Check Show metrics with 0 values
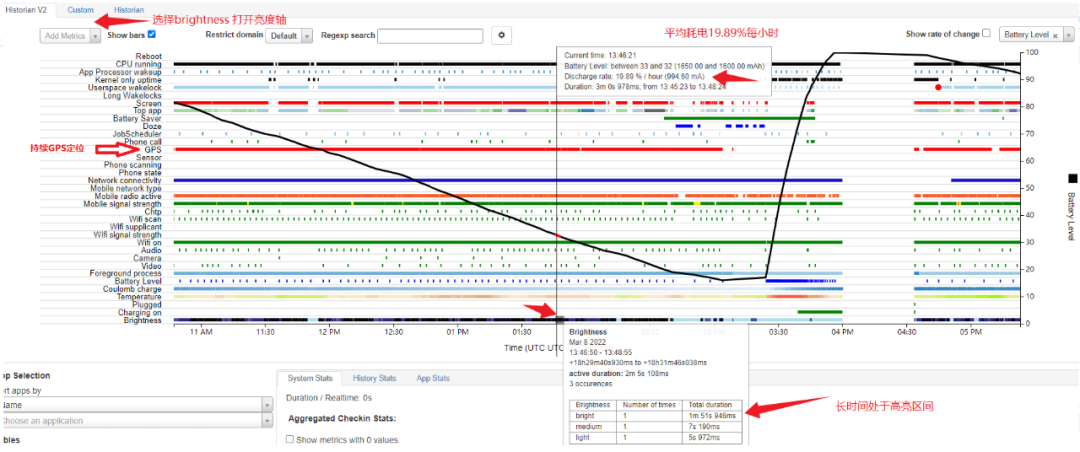The image size is (1080, 452). pos(290,440)
